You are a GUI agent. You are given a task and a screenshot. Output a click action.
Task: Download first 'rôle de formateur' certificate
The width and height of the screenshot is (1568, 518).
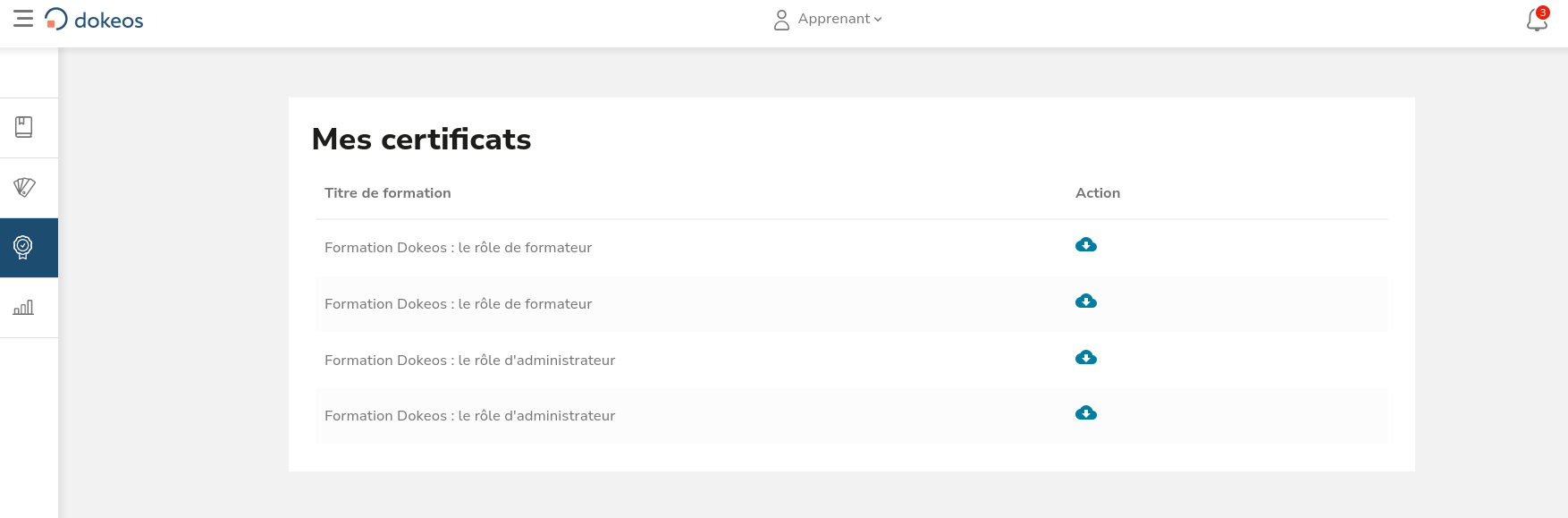pos(1086,245)
